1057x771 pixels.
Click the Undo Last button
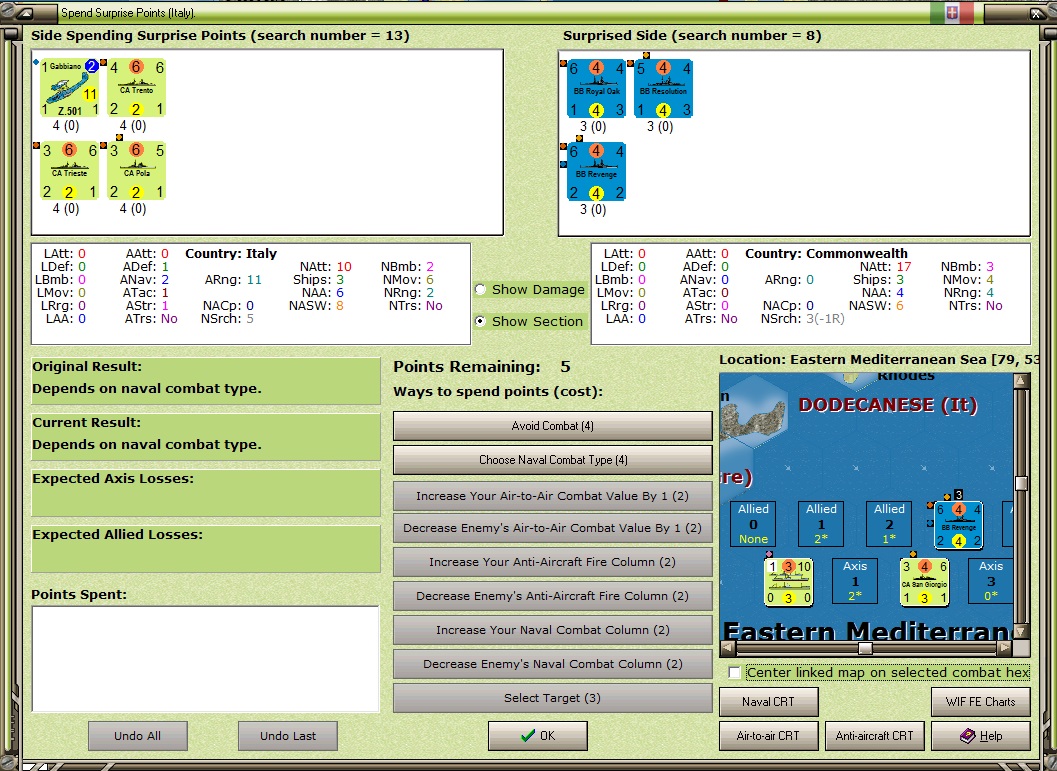[288, 736]
